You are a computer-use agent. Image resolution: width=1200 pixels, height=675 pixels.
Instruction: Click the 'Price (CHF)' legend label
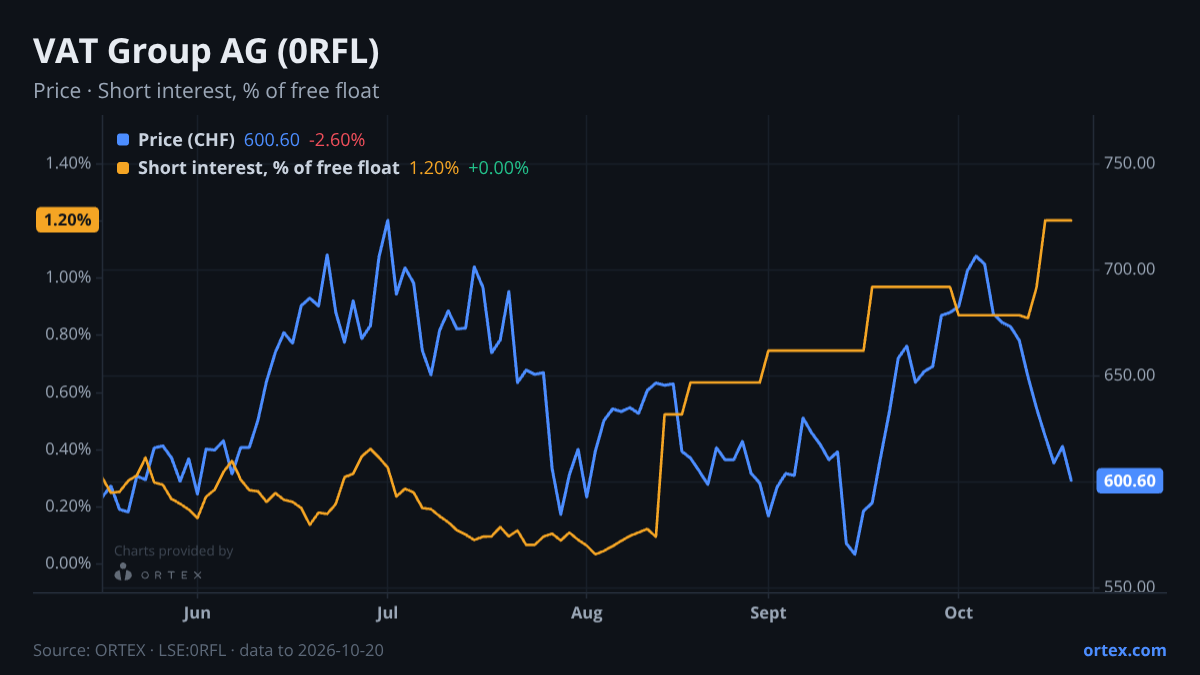pos(187,140)
